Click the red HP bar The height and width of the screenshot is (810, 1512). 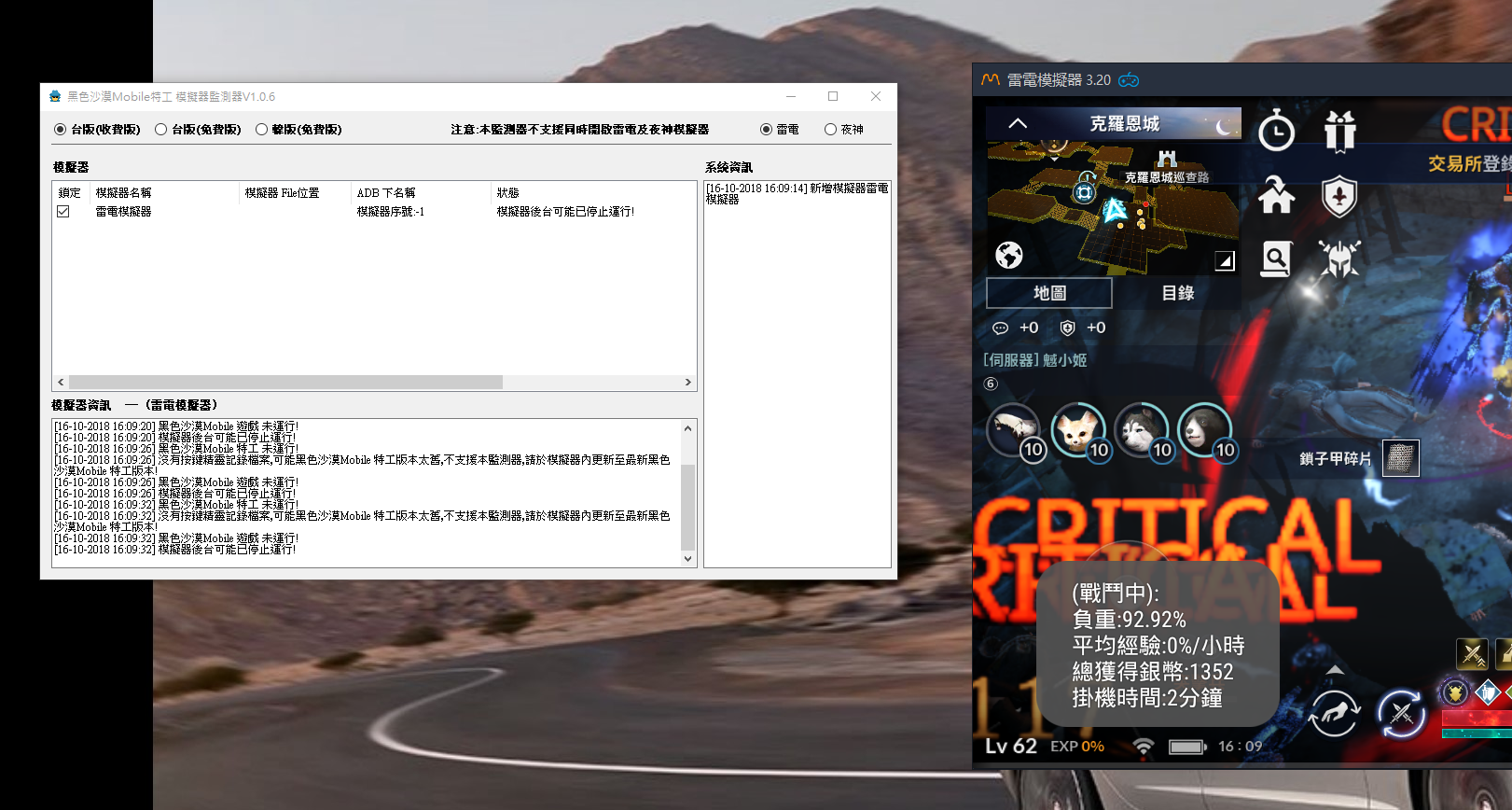tap(1477, 719)
